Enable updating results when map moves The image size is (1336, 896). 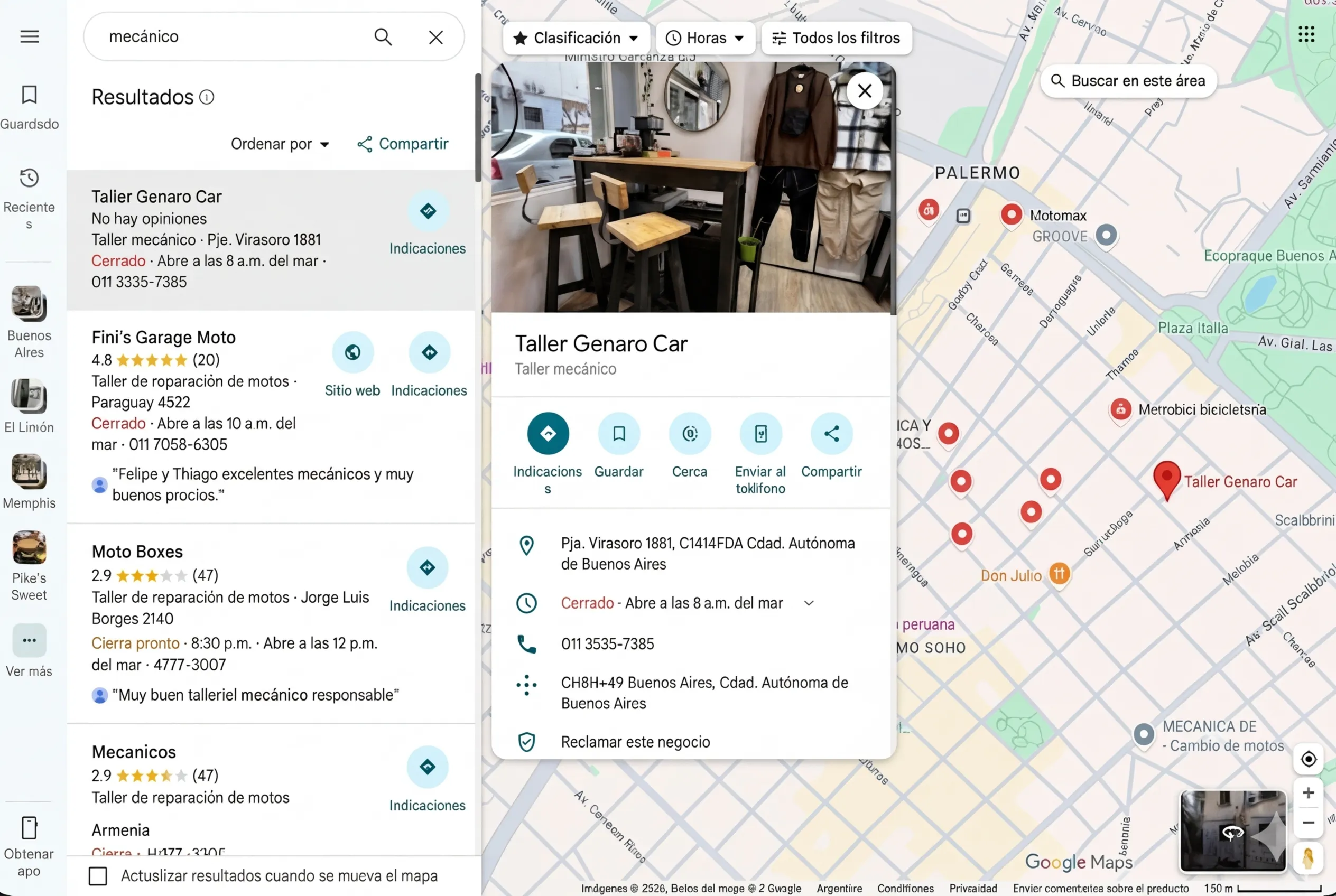[x=98, y=875]
